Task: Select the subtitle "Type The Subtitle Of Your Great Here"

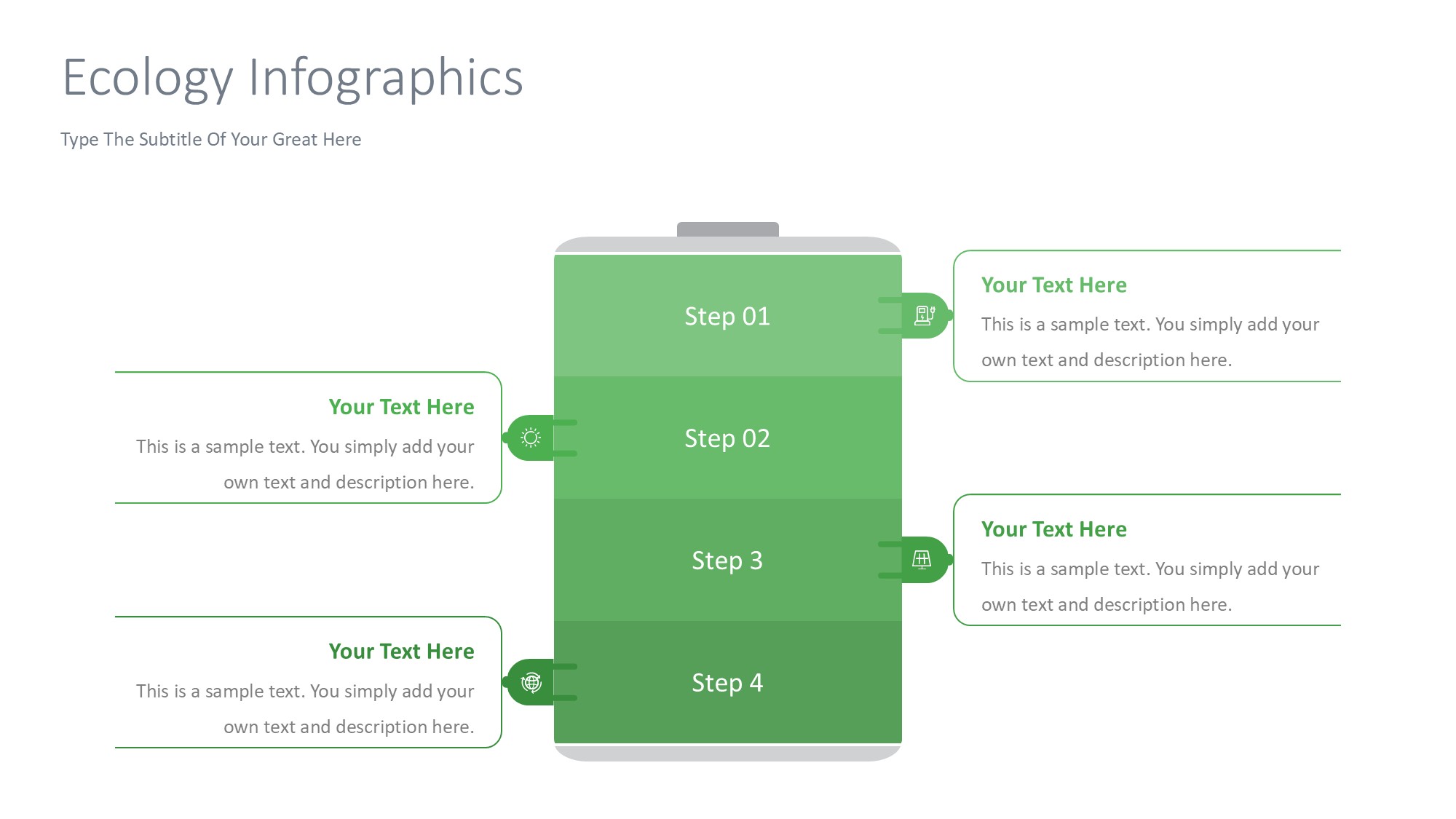Action: [x=210, y=139]
